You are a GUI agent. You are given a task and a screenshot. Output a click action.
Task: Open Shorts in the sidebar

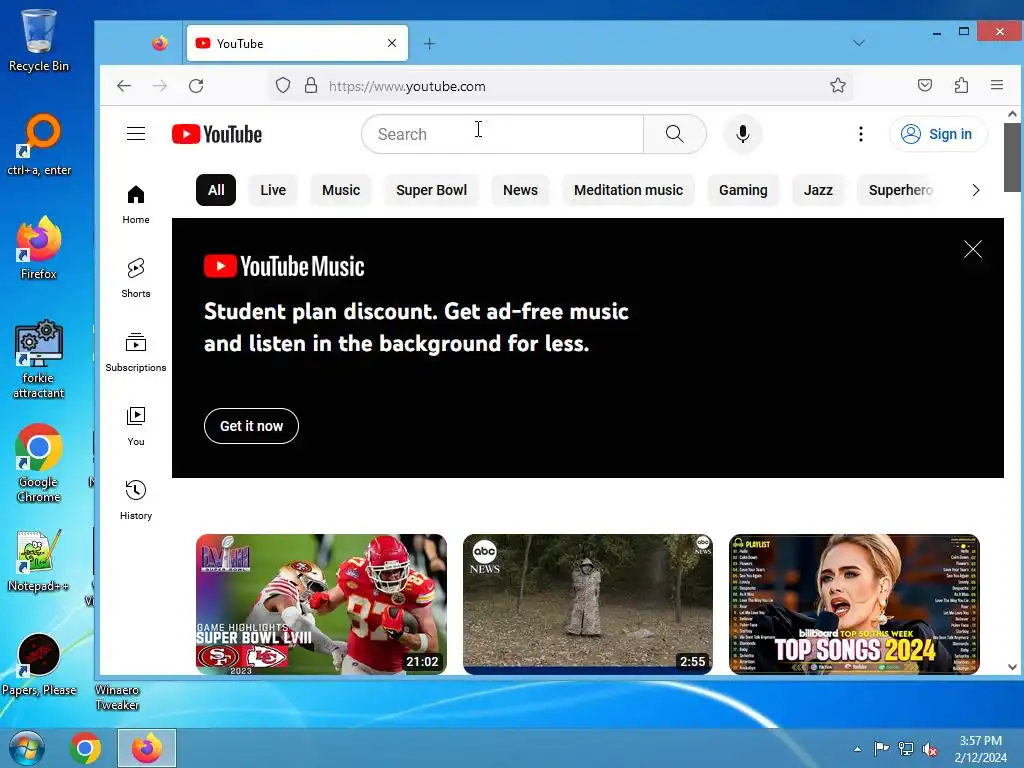tap(136, 278)
